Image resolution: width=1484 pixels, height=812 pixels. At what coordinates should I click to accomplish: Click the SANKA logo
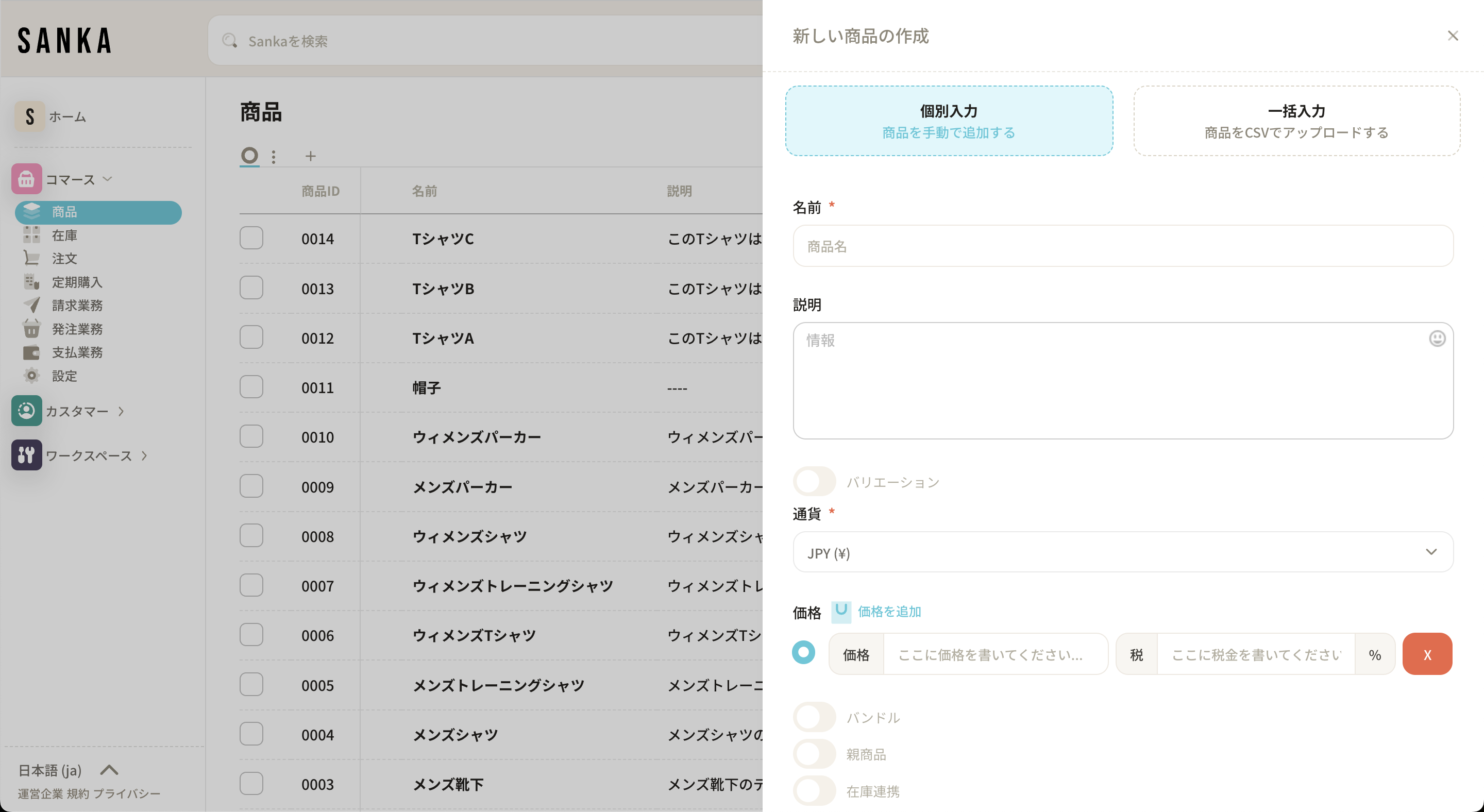pyautogui.click(x=64, y=41)
